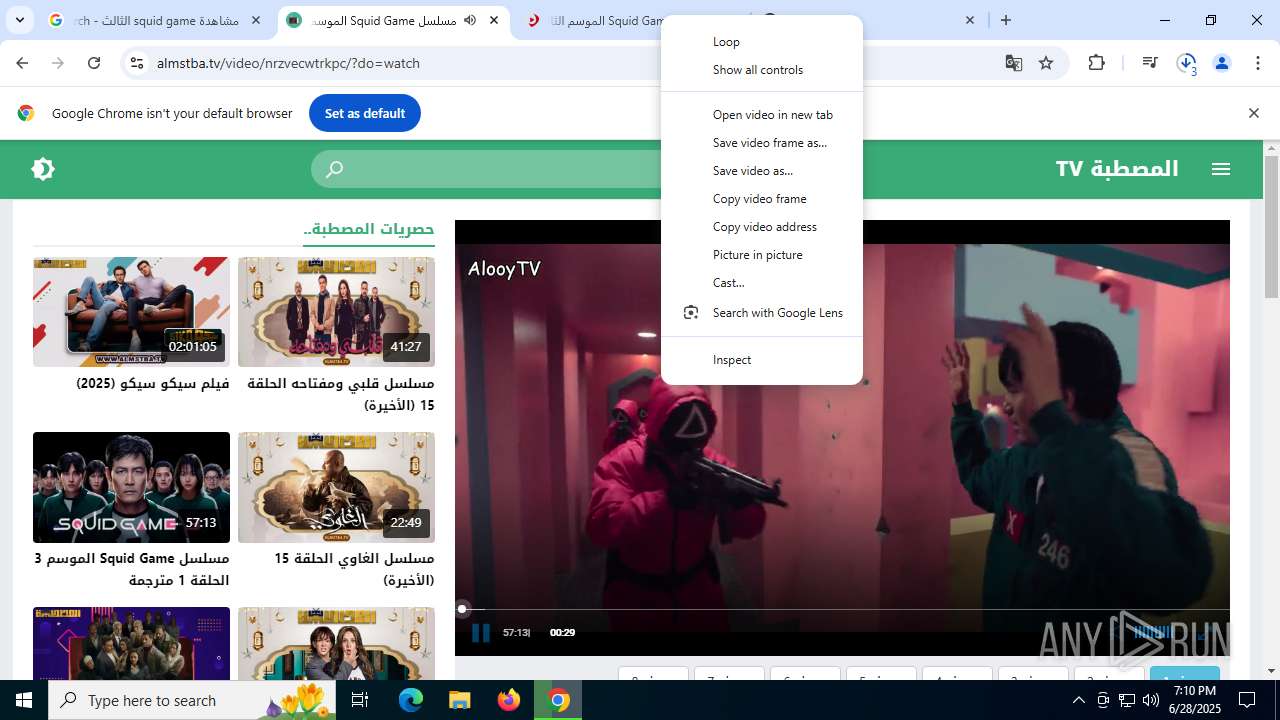Close the first squid game search tab
Screen dimensions: 1280x720
pos(256,20)
